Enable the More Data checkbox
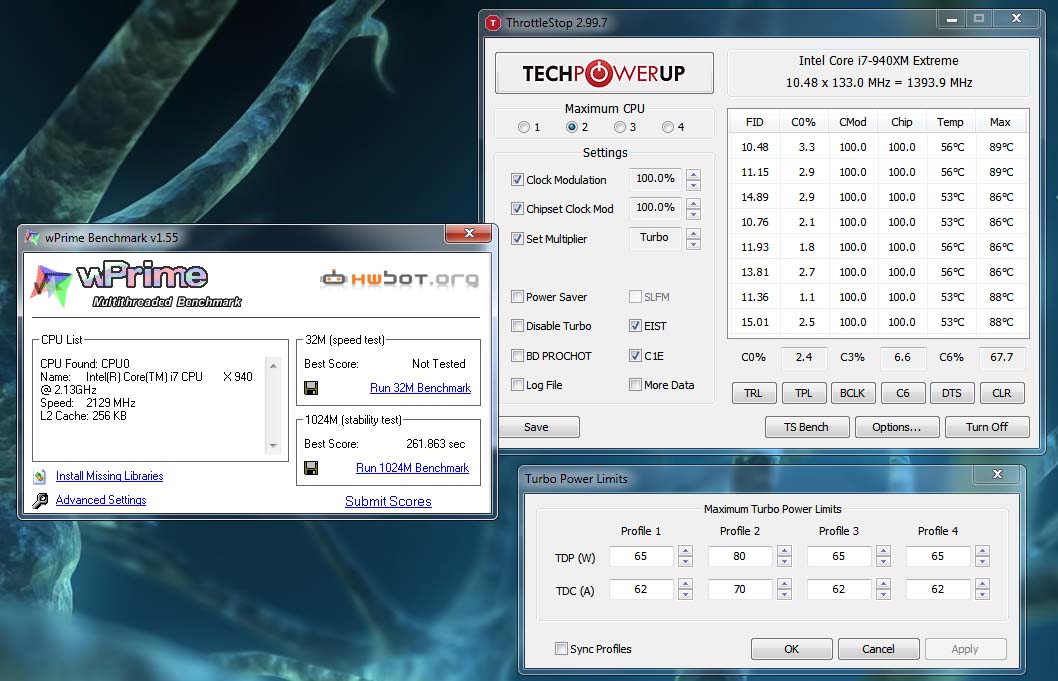Viewport: 1058px width, 681px height. (x=635, y=385)
